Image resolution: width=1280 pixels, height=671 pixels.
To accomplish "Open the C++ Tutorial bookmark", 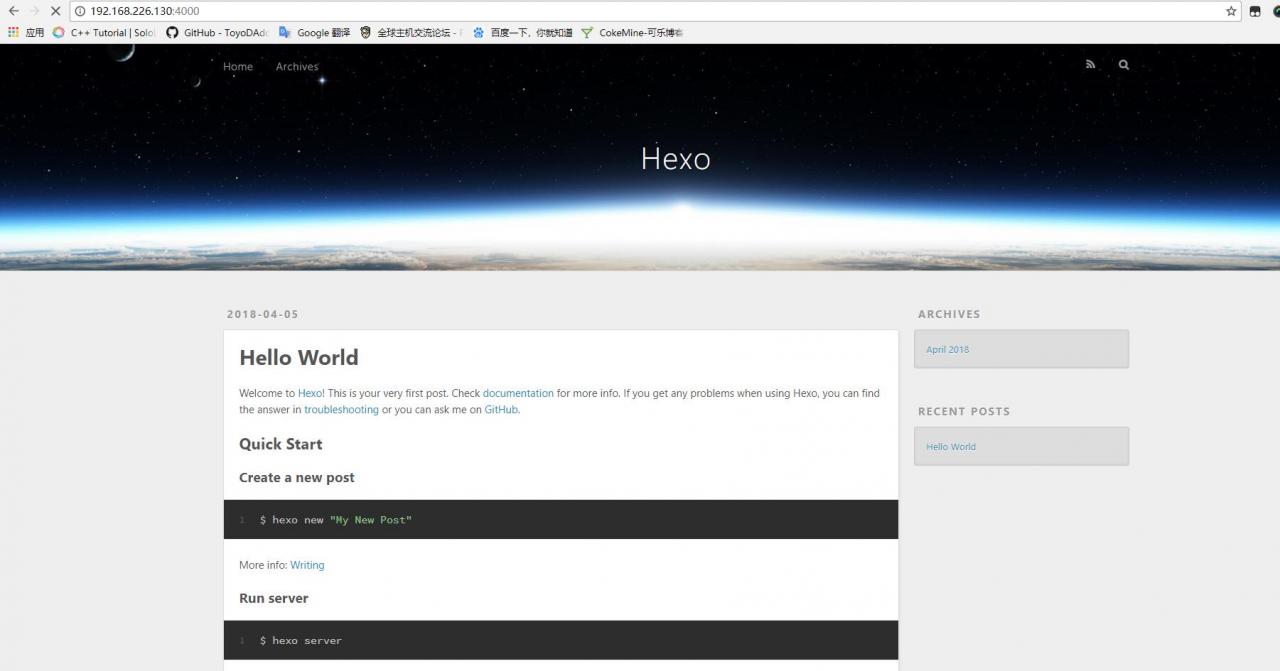I will point(104,32).
